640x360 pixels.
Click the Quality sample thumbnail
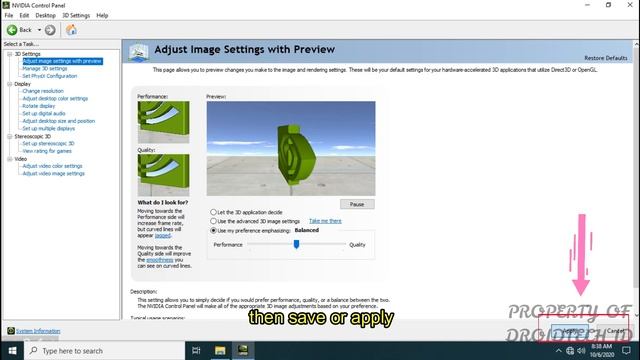pos(163,175)
